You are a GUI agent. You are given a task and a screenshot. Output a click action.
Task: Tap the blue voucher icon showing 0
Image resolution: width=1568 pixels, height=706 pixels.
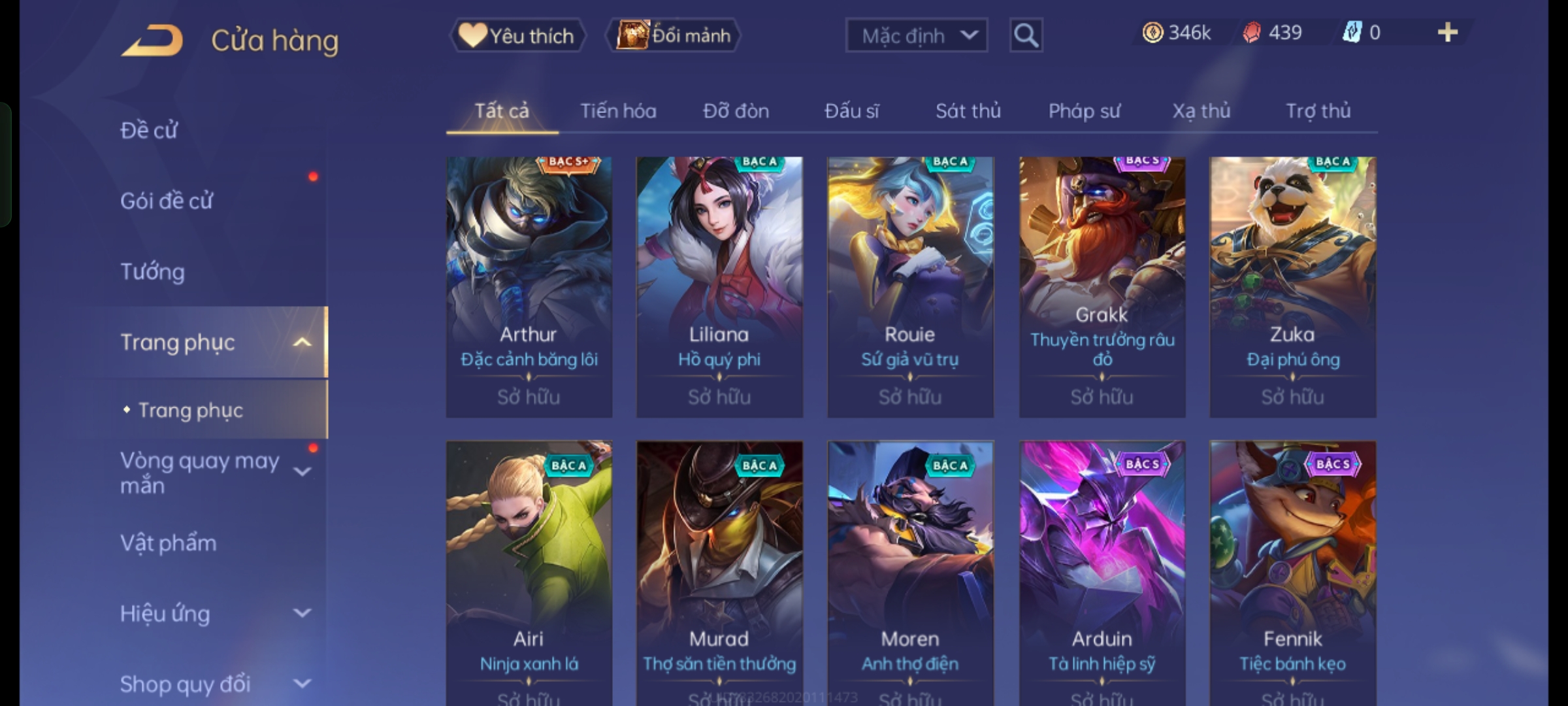(x=1352, y=32)
